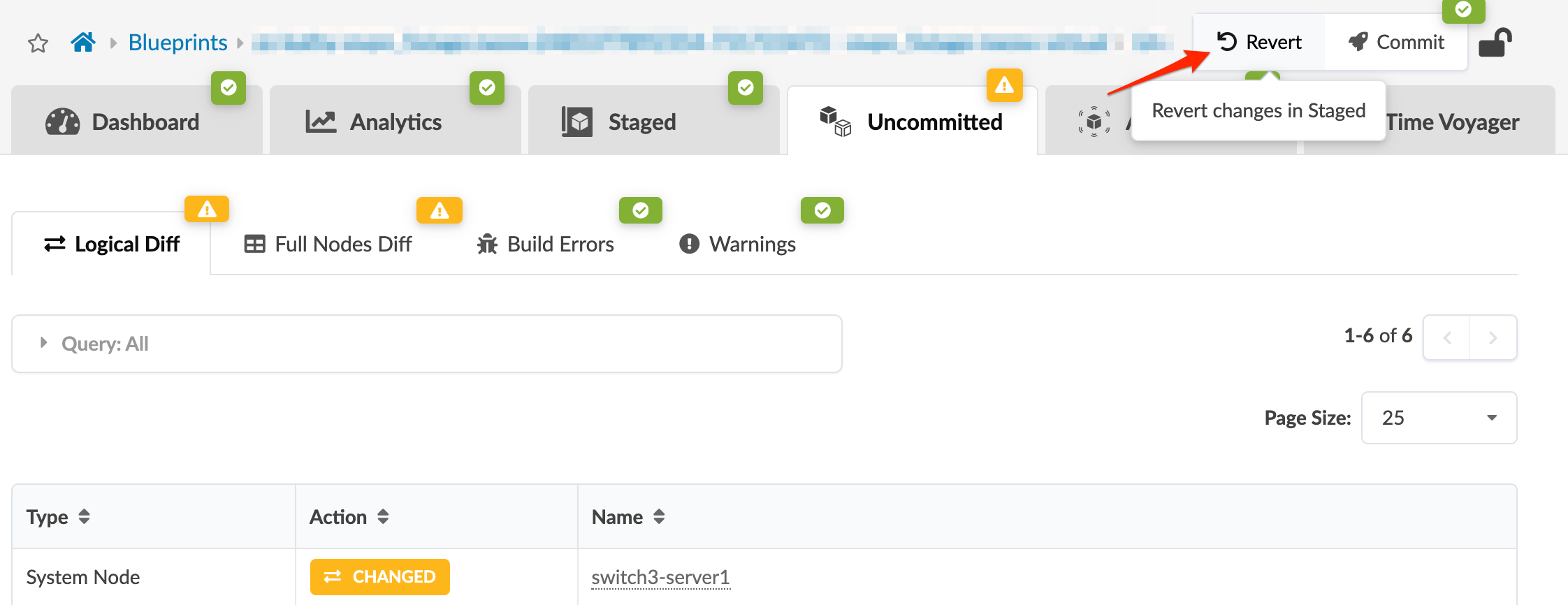Click the Revert button
The image size is (1568, 605).
(x=1259, y=42)
